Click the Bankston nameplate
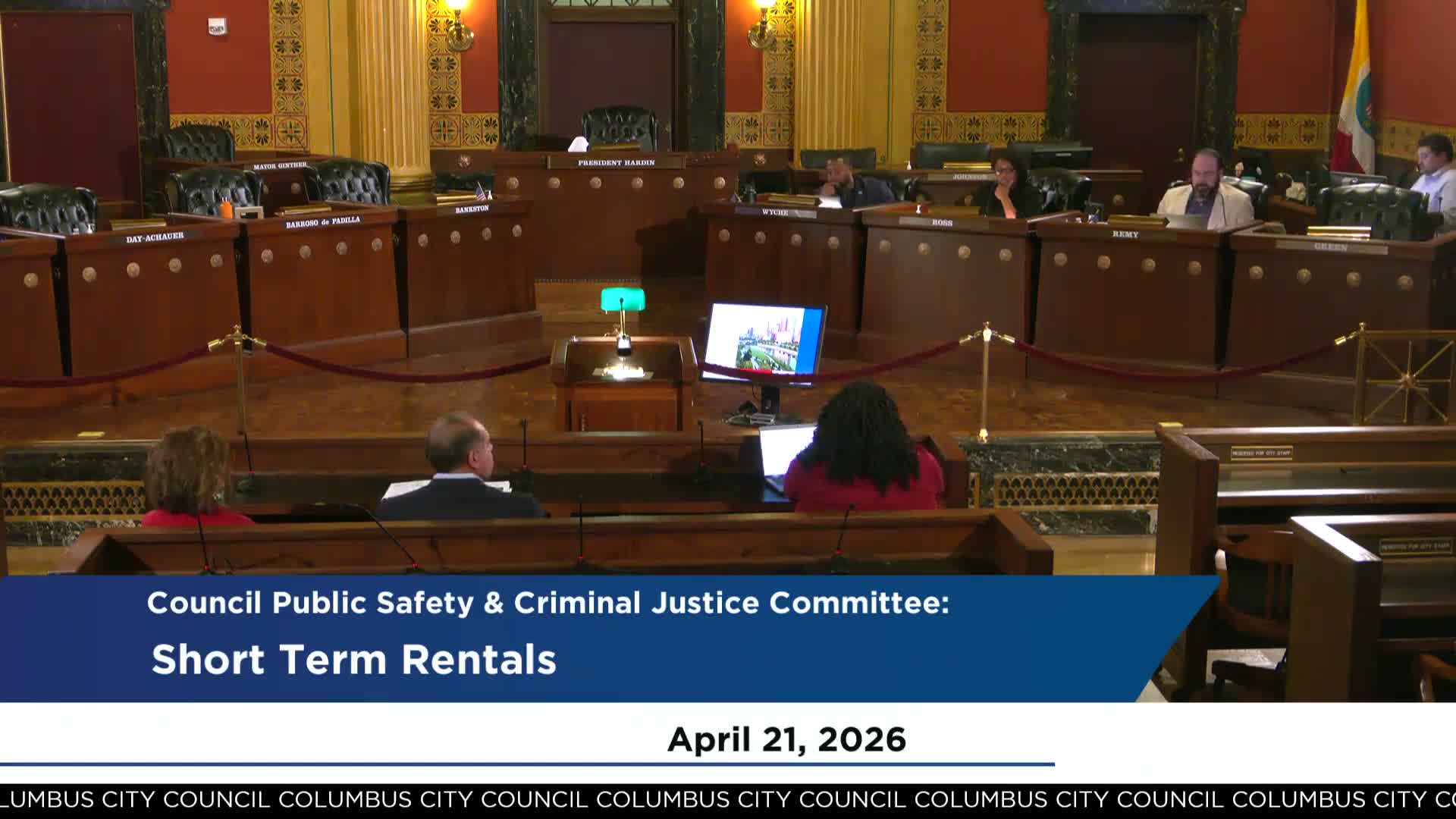 [472, 209]
